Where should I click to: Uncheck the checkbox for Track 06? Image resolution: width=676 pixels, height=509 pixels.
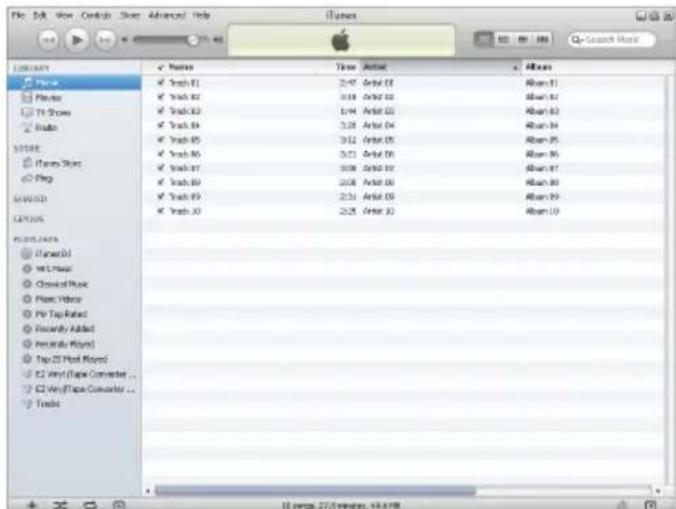[x=161, y=154]
